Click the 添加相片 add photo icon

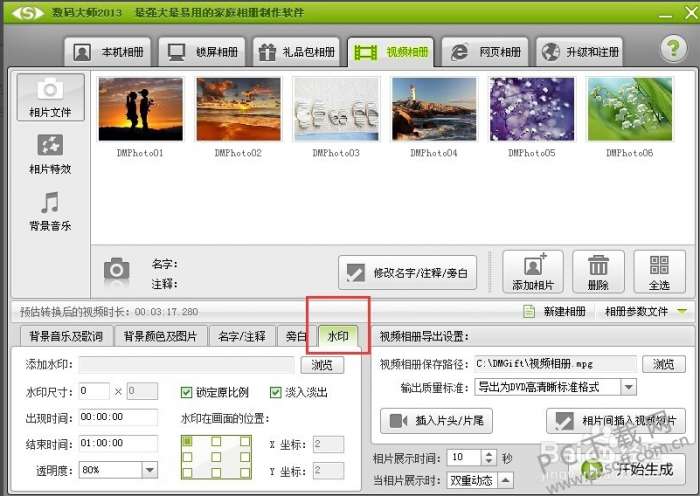pyautogui.click(x=533, y=271)
